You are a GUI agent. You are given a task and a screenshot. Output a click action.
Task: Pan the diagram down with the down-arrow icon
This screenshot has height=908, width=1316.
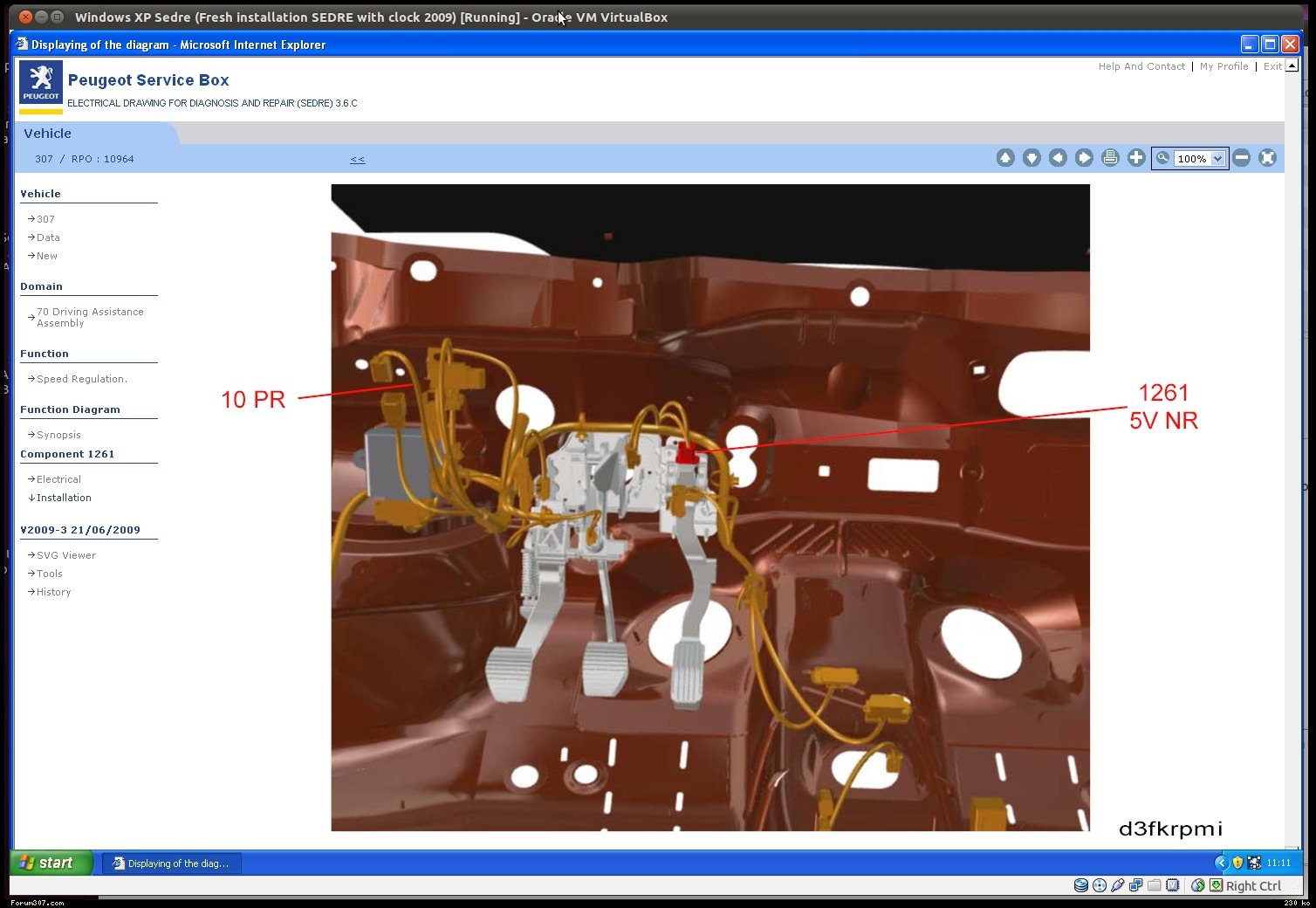(x=1032, y=158)
